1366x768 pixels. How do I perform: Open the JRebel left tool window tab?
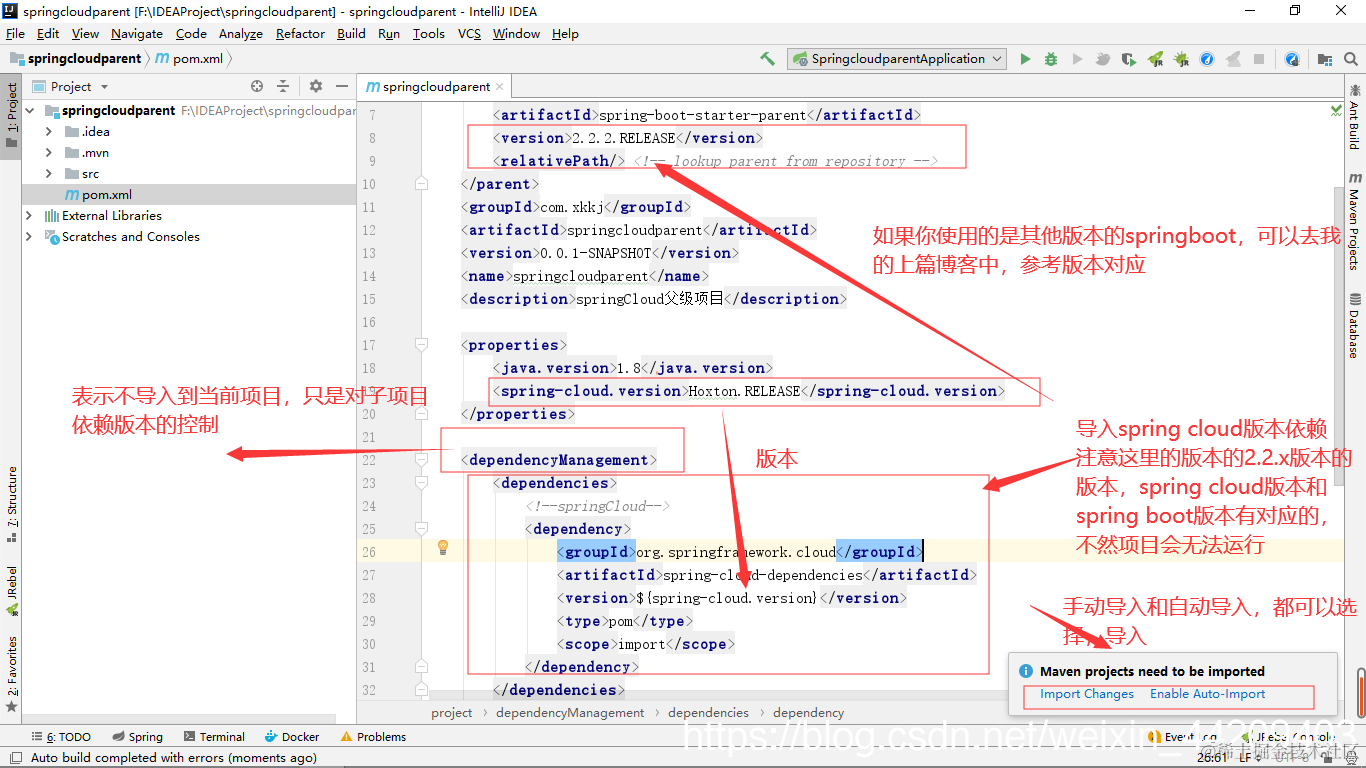pos(11,590)
